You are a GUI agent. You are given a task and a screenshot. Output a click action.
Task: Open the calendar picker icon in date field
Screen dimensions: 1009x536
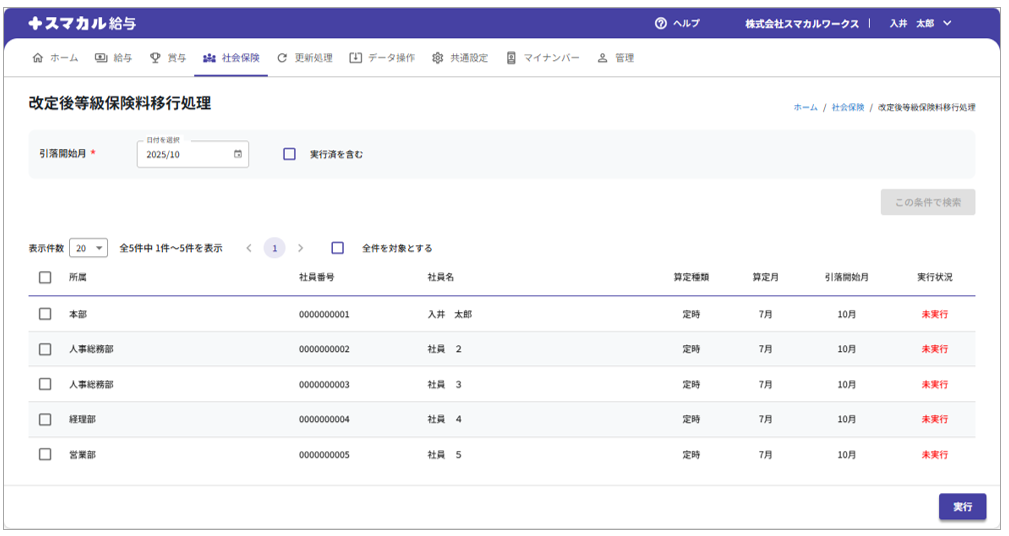click(x=238, y=154)
